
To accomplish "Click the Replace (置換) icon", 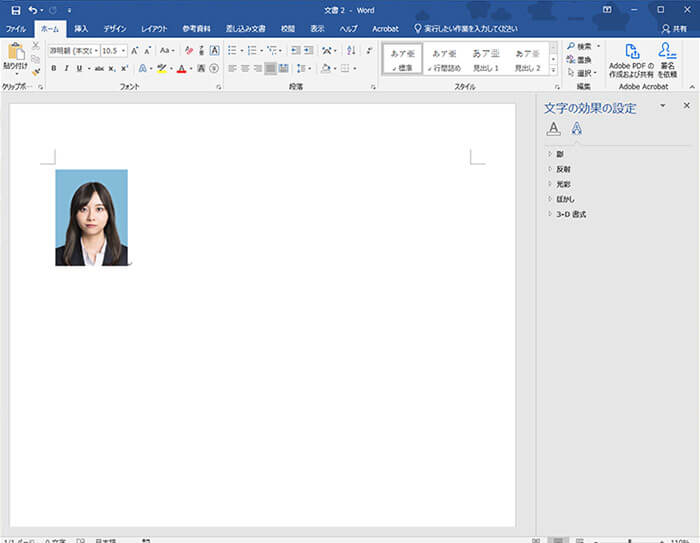I will [x=579, y=59].
